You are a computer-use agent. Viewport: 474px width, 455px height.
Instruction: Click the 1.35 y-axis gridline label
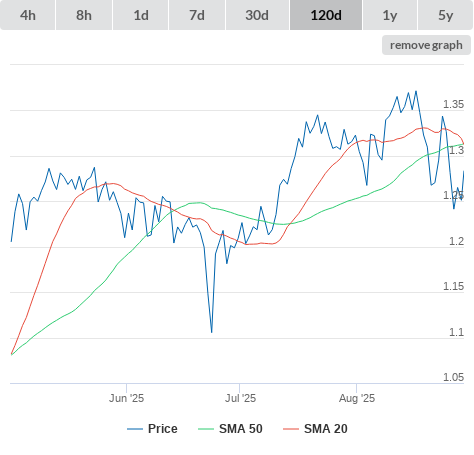[453, 104]
